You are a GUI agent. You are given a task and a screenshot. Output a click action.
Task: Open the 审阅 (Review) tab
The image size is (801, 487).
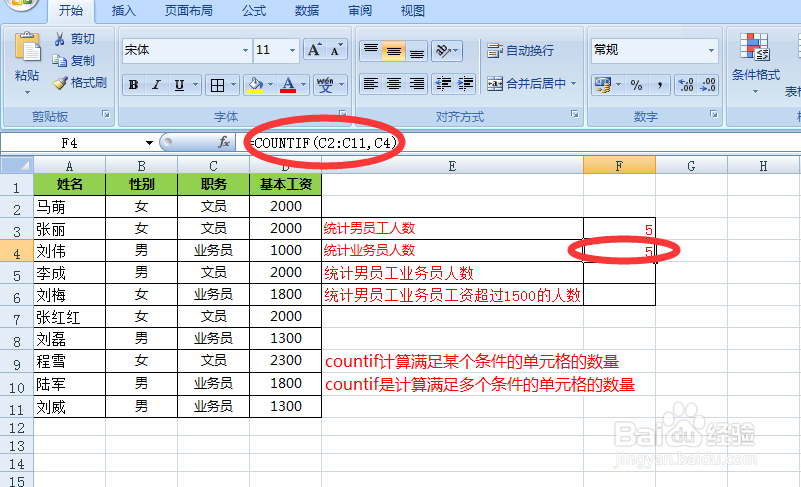(360, 11)
